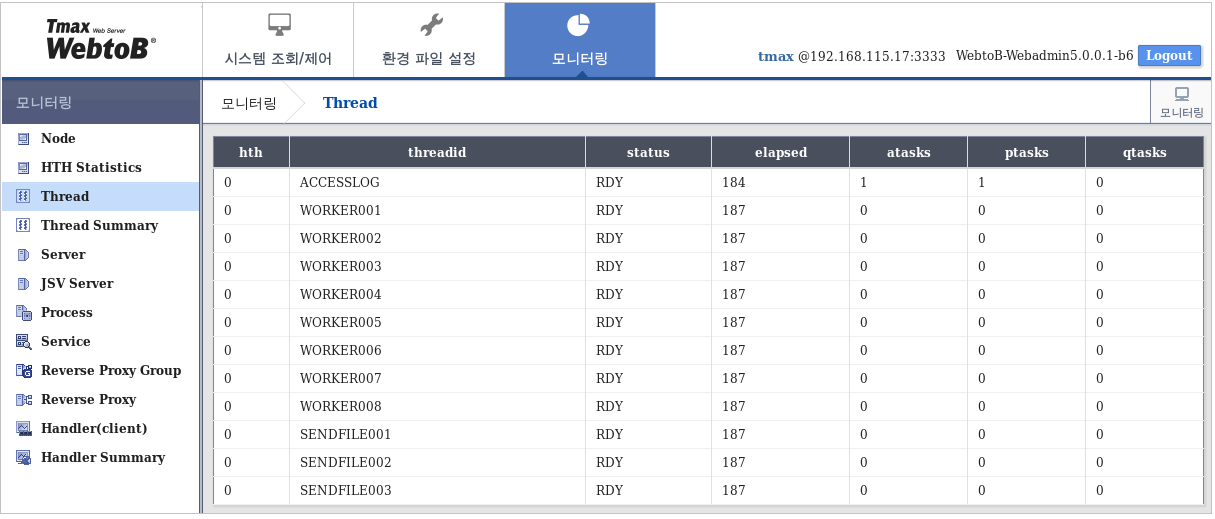Viewport: 1215px width, 519px height.
Task: Click the HTH Statistics sidebar icon
Action: [23, 168]
